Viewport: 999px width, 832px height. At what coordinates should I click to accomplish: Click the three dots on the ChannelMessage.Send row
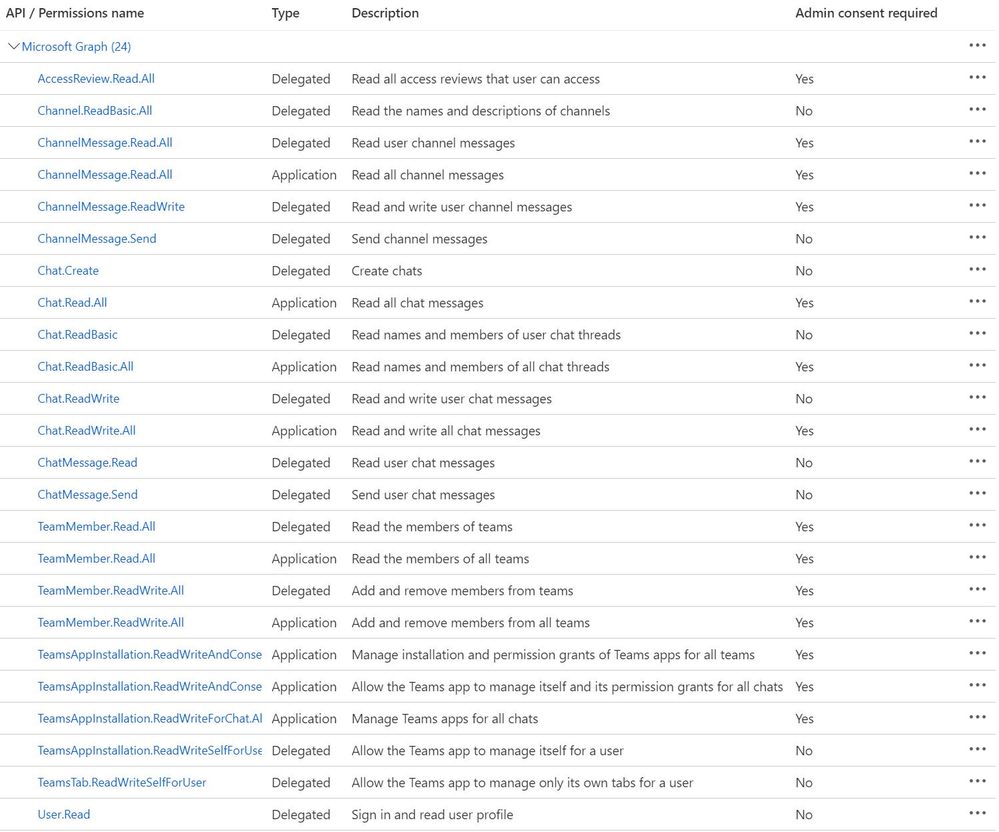point(977,238)
